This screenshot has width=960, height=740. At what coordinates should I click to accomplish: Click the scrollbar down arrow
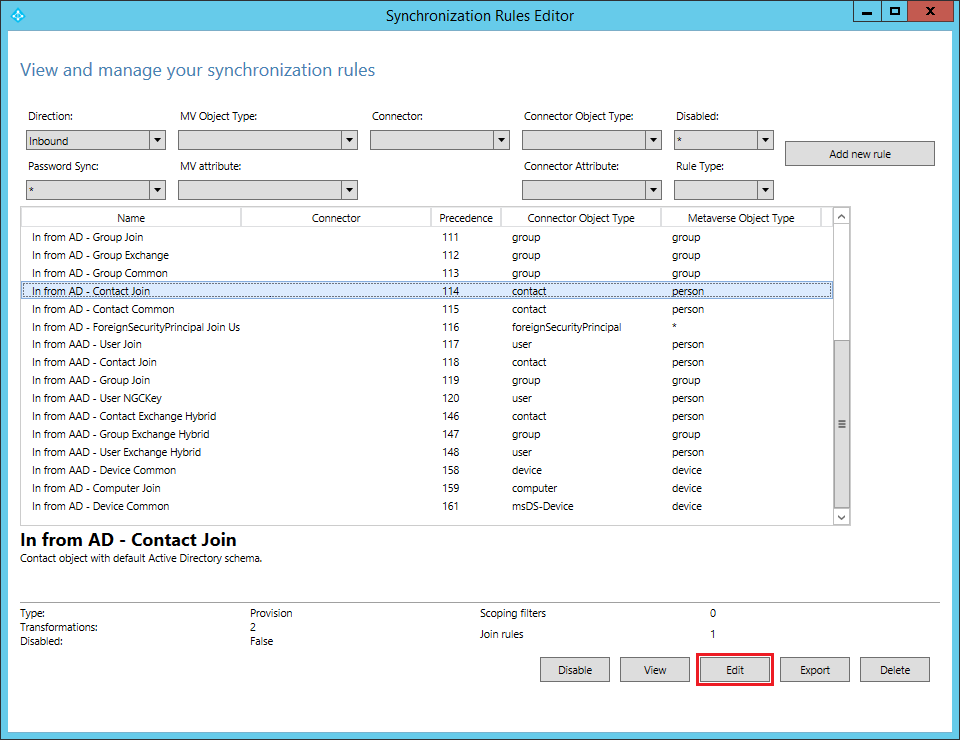pos(841,516)
